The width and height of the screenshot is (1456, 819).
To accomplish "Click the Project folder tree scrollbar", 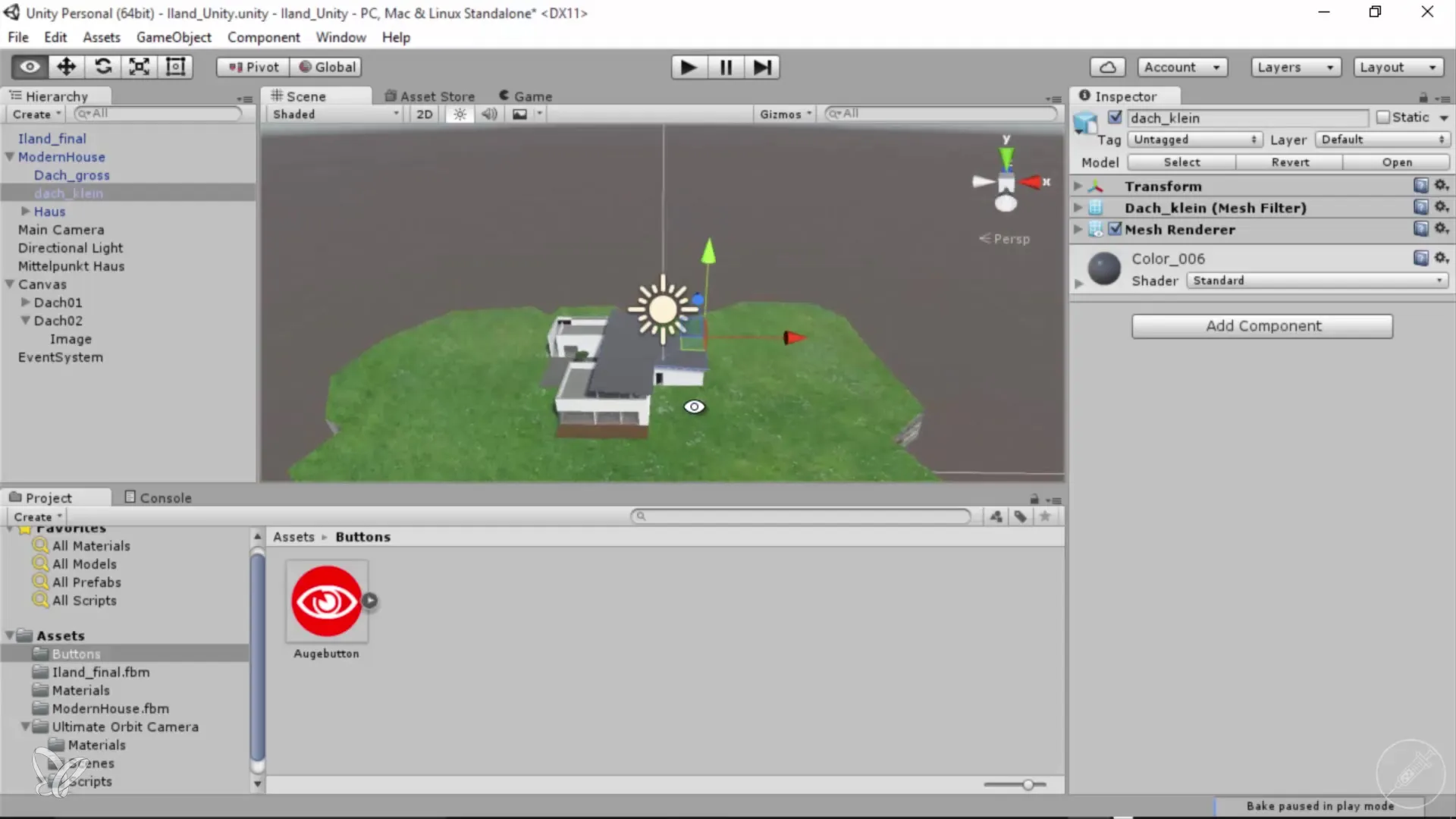I will 258,657.
